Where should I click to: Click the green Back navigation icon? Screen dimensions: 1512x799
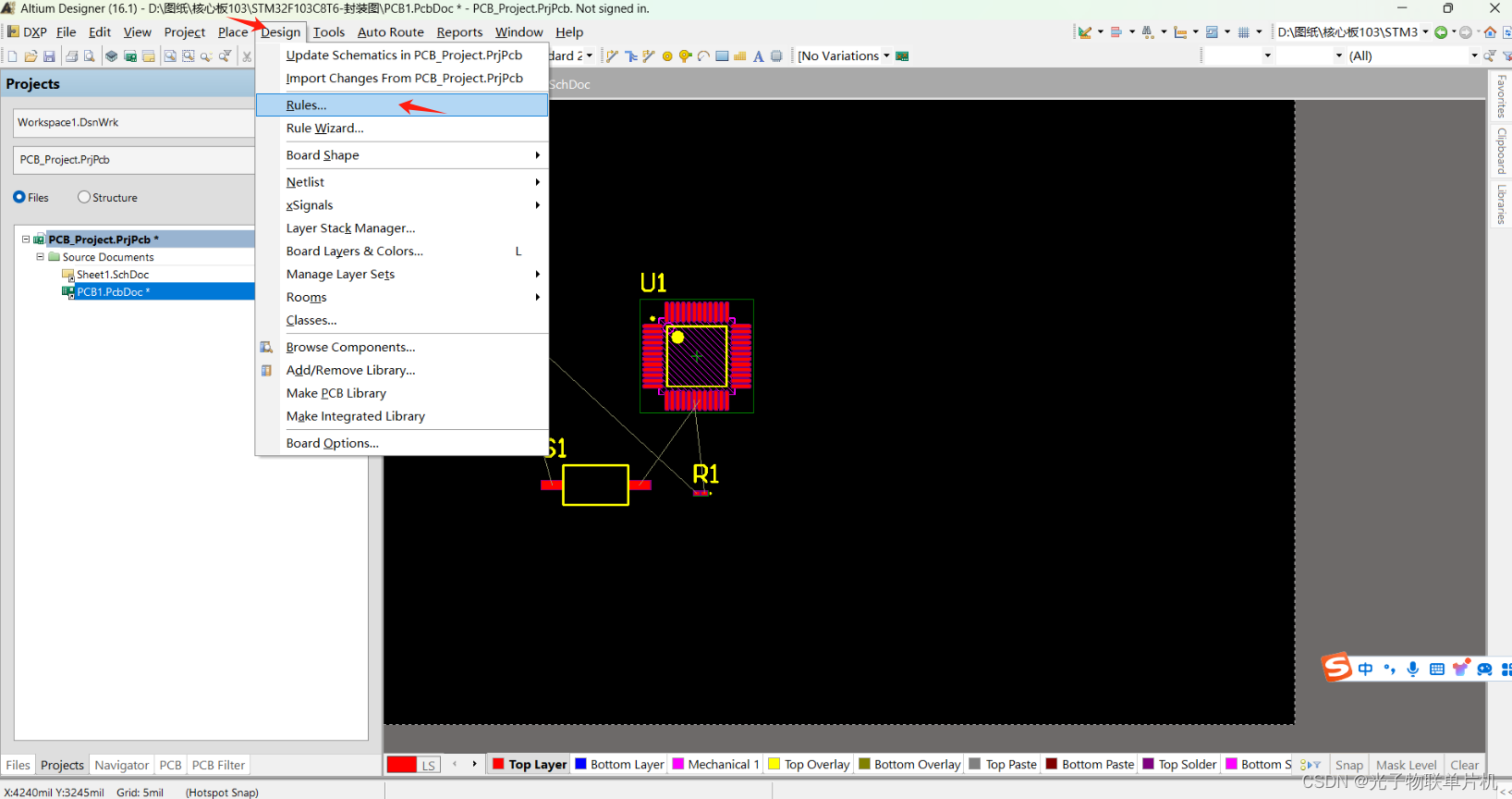pos(1441,32)
